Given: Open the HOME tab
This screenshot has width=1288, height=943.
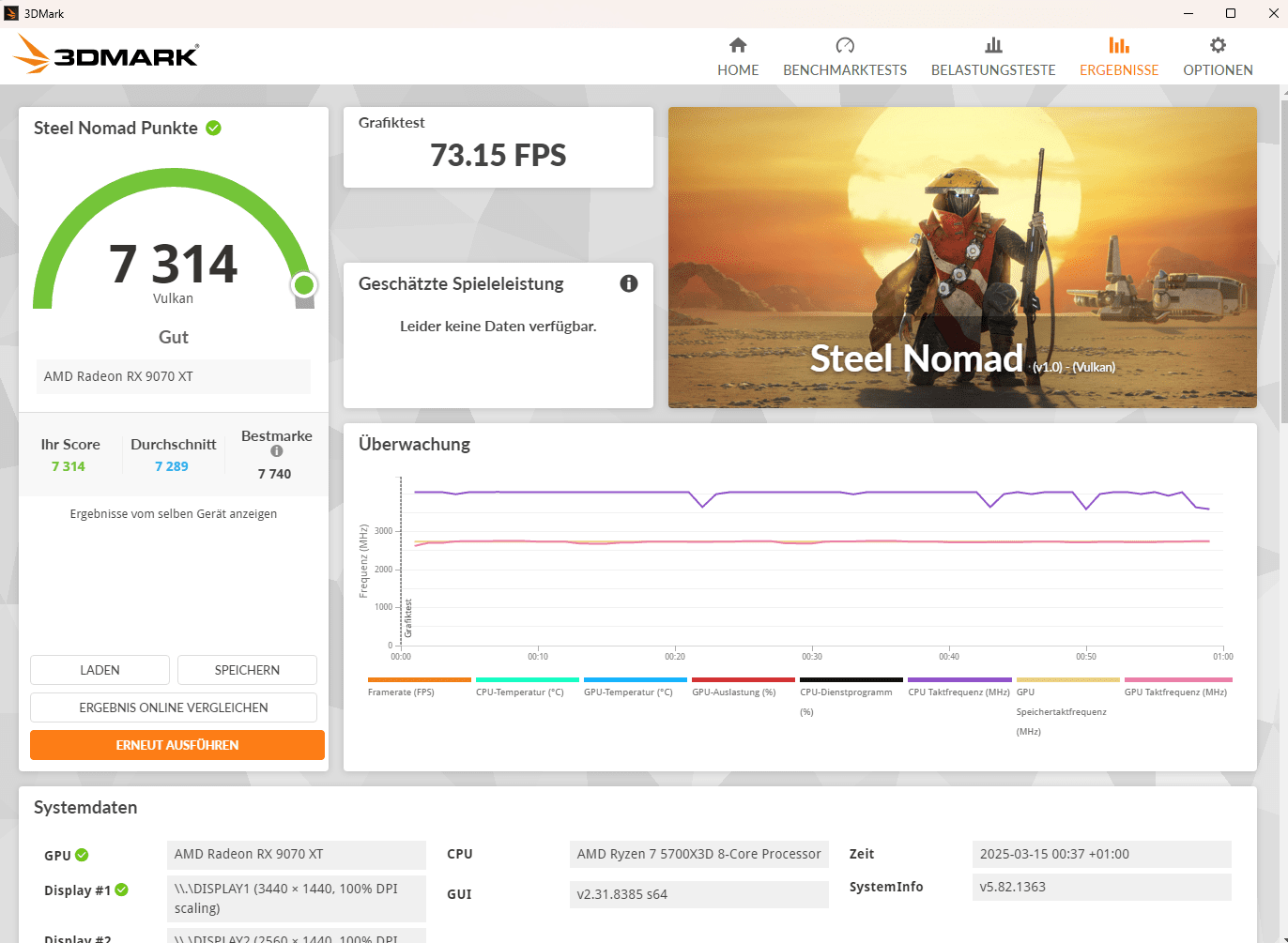Looking at the screenshot, I should point(738,57).
